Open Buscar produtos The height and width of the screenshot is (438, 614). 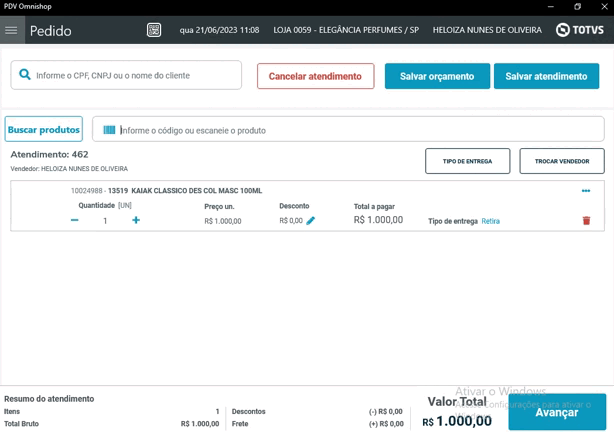click(x=44, y=129)
